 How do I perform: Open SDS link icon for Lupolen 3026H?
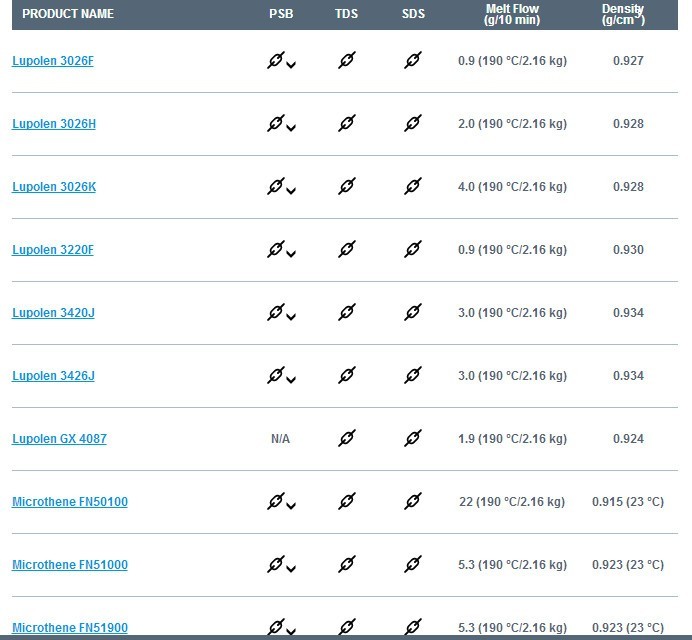click(x=413, y=123)
